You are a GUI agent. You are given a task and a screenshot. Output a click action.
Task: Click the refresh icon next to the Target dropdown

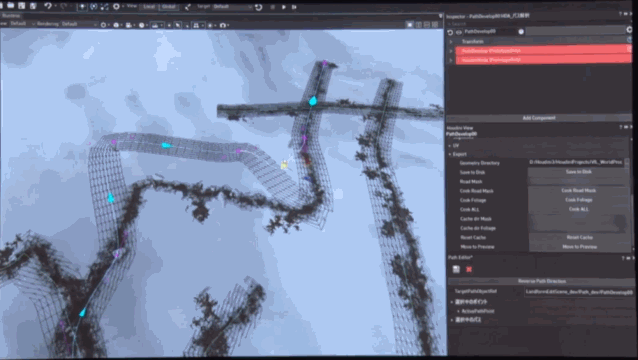point(259,7)
